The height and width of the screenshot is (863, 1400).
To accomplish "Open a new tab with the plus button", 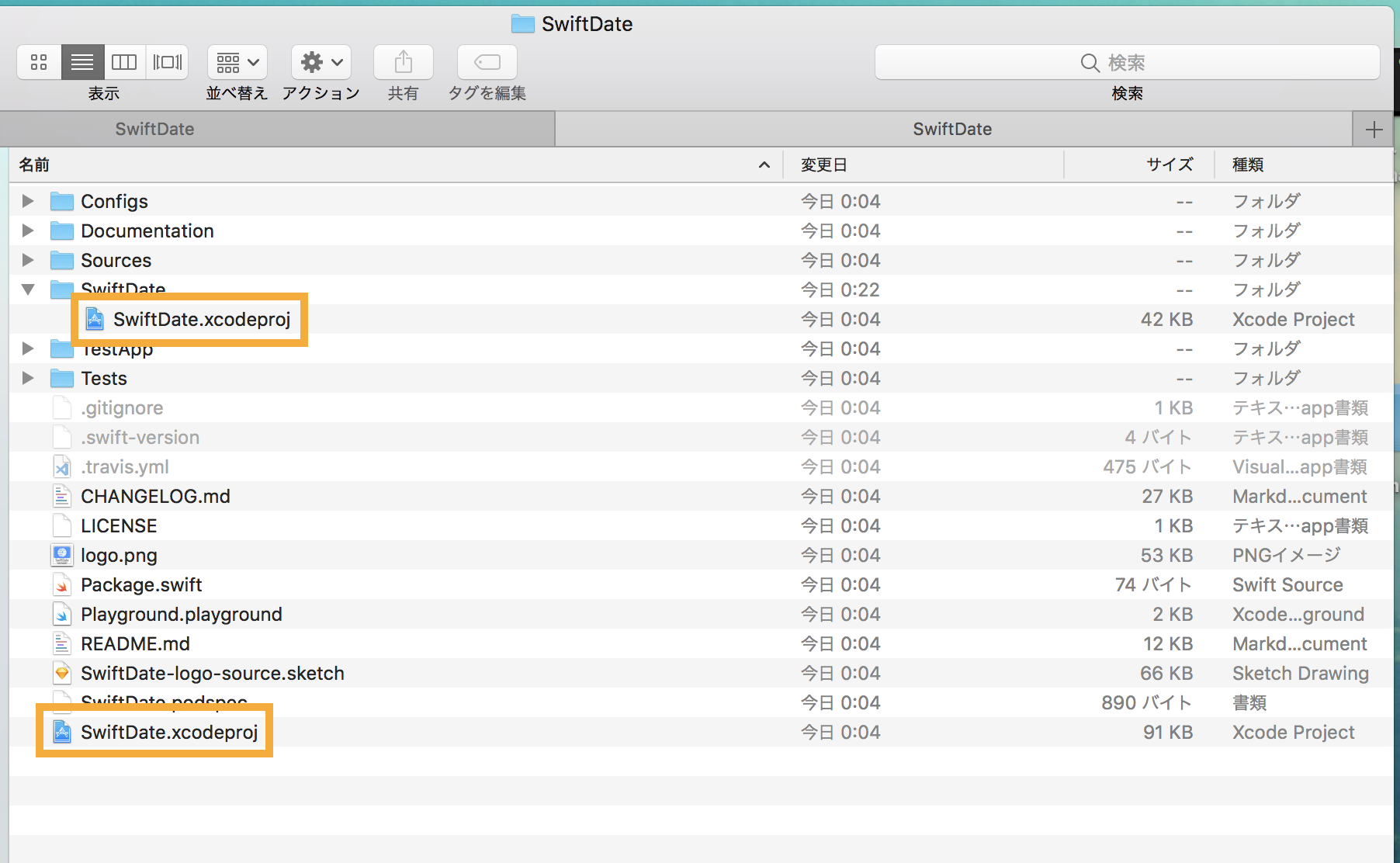I will pos(1374,129).
